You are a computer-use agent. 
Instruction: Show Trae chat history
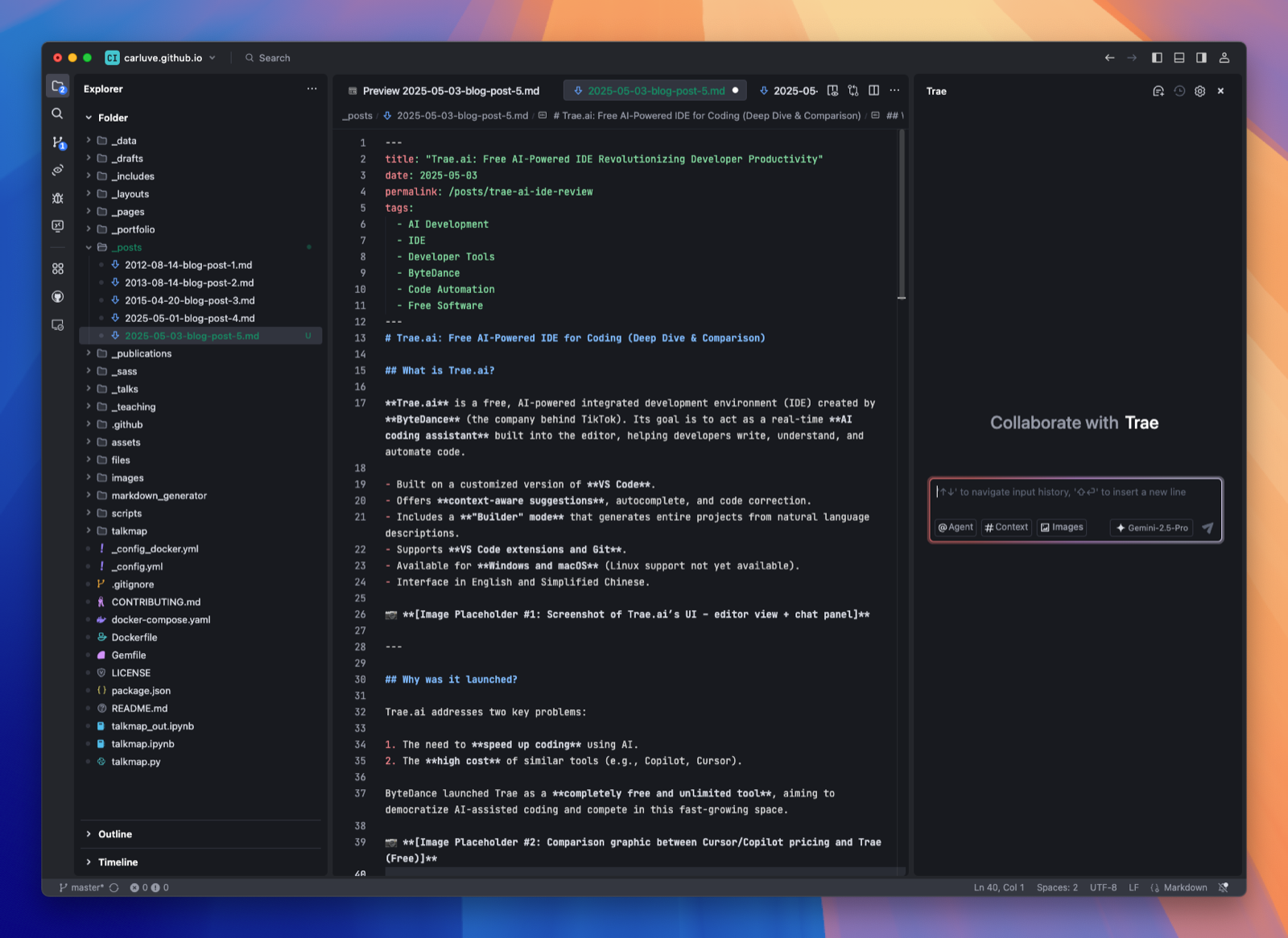click(x=1179, y=91)
